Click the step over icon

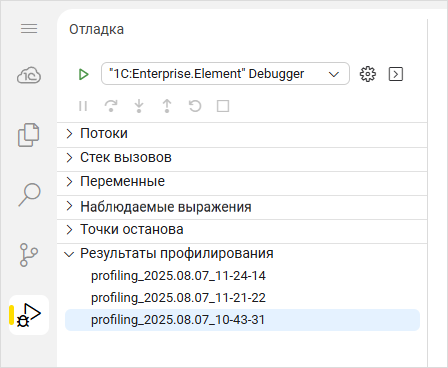[x=111, y=106]
